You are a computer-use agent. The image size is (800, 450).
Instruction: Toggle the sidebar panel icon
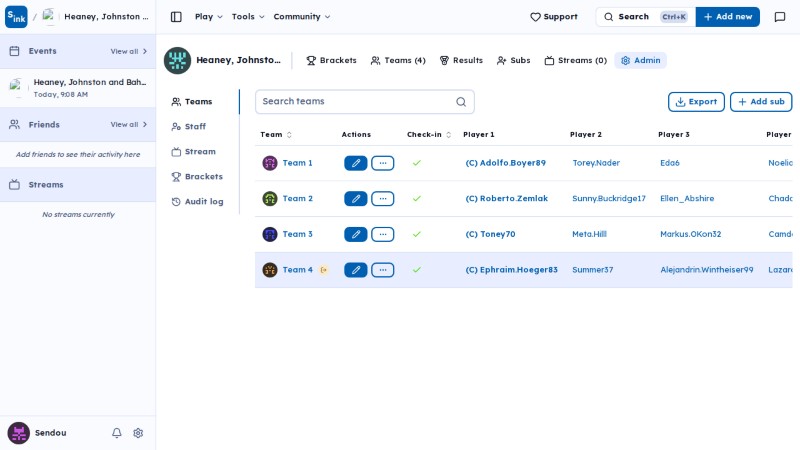(x=176, y=17)
